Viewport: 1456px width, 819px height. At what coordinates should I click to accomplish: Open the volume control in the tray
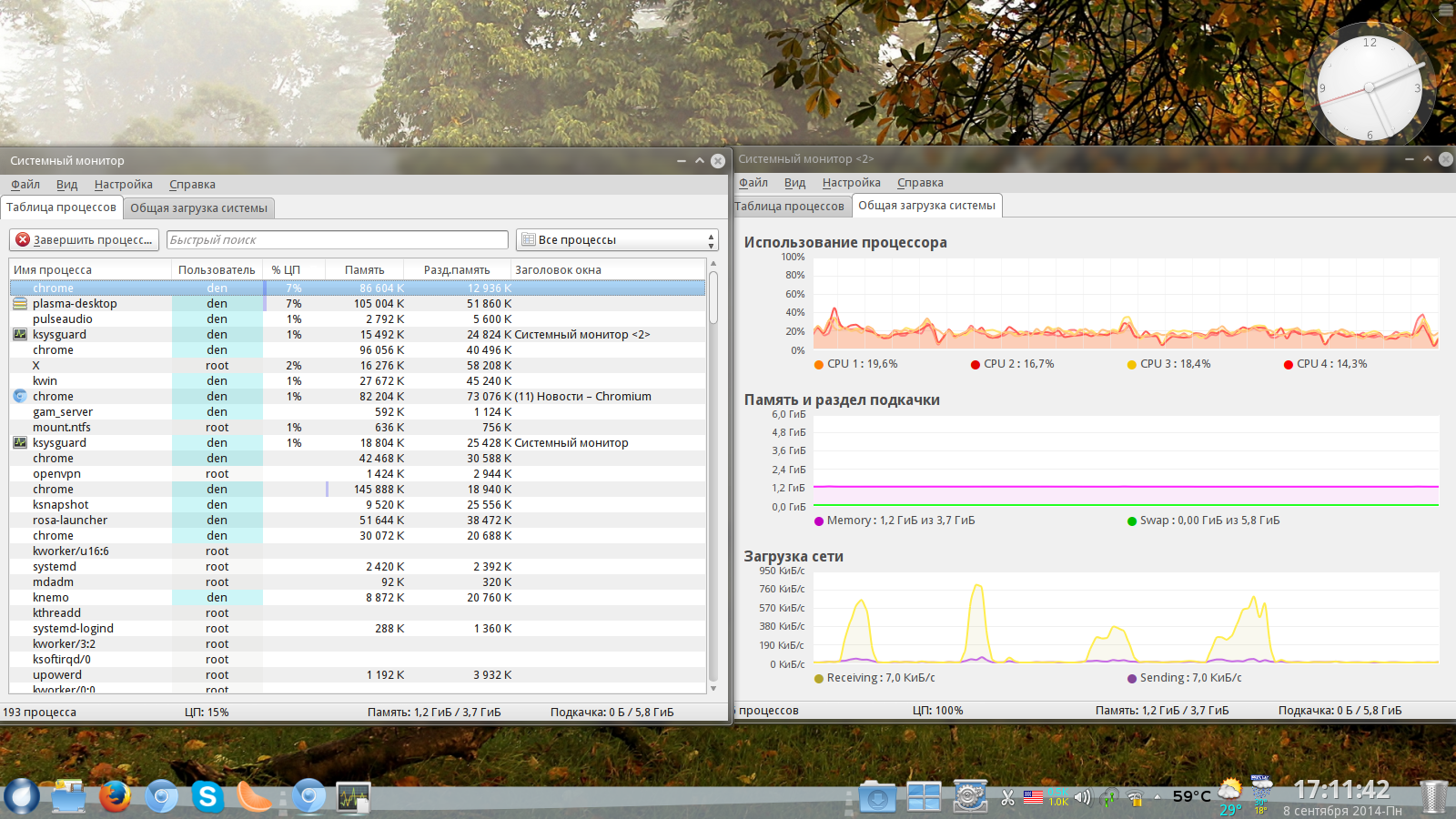point(1082,798)
